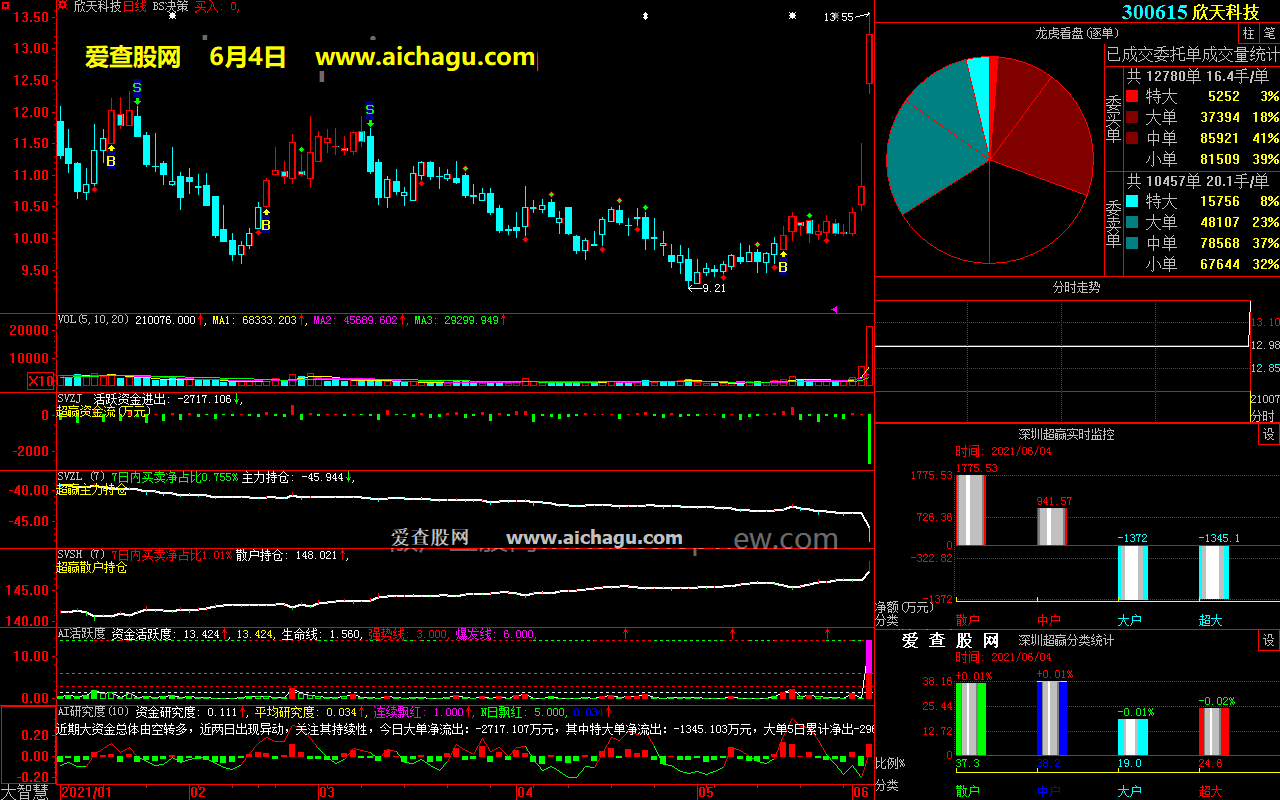Viewport: 1280px width, 800px height.
Task: Click the buy-side 中单 85921 row
Action: click(1202, 138)
